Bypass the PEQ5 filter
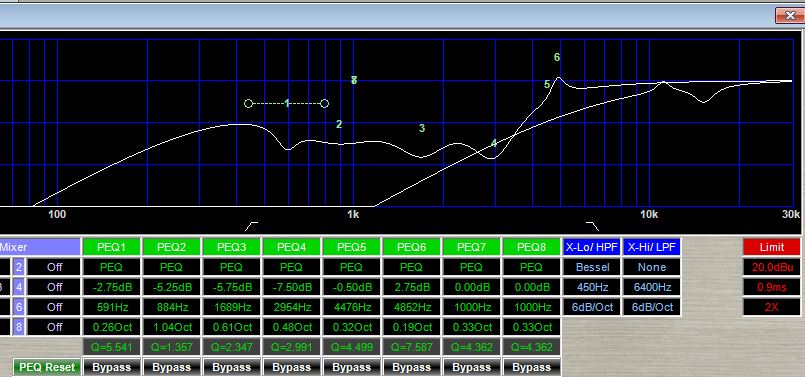Image resolution: width=805 pixels, height=377 pixels. click(351, 367)
